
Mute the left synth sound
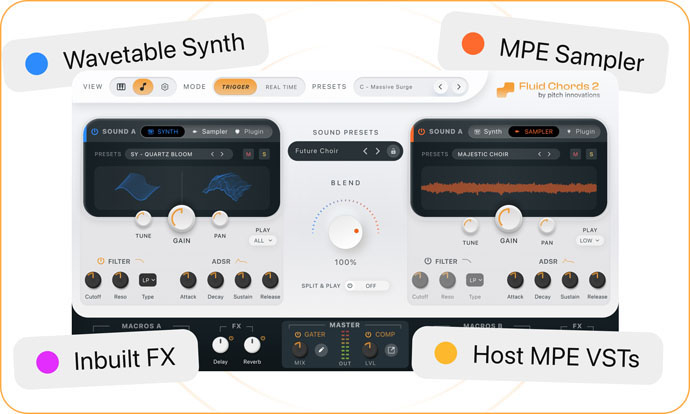[247, 154]
